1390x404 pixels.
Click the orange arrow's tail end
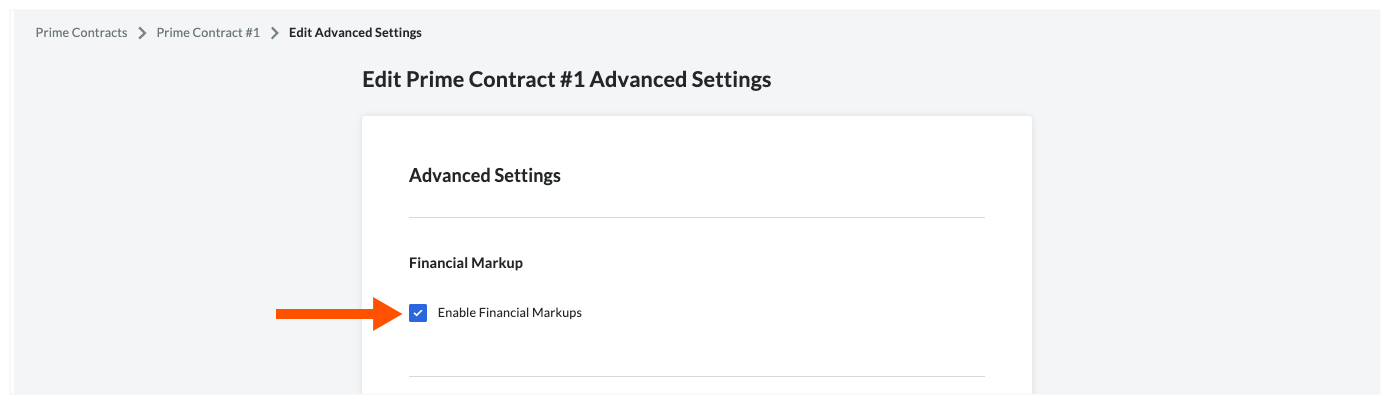pos(282,314)
